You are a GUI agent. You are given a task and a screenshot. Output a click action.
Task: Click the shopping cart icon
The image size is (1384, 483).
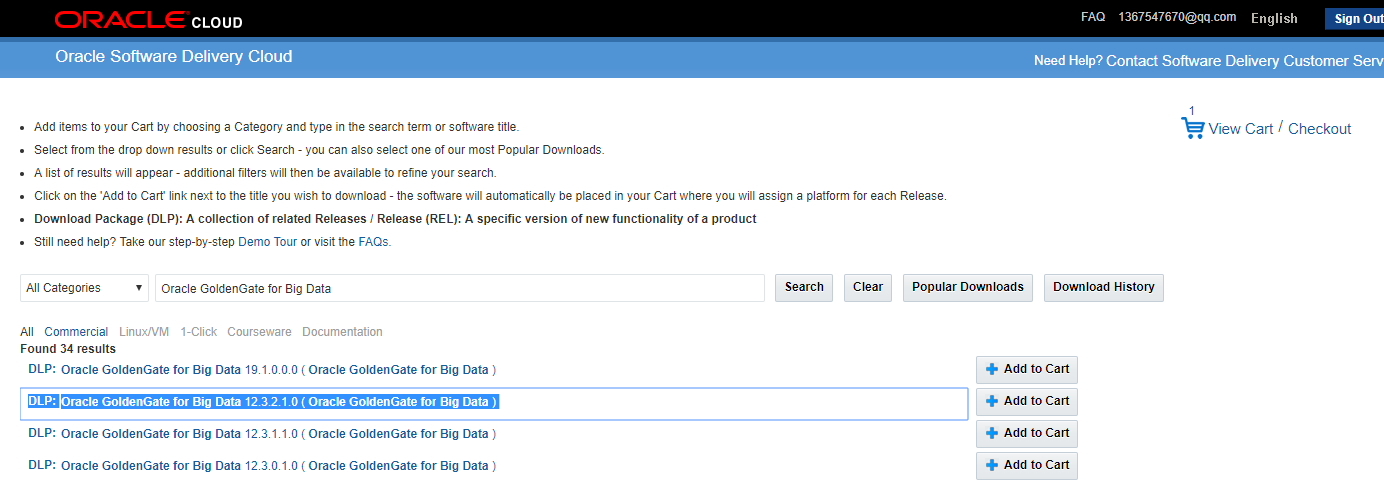point(1192,128)
